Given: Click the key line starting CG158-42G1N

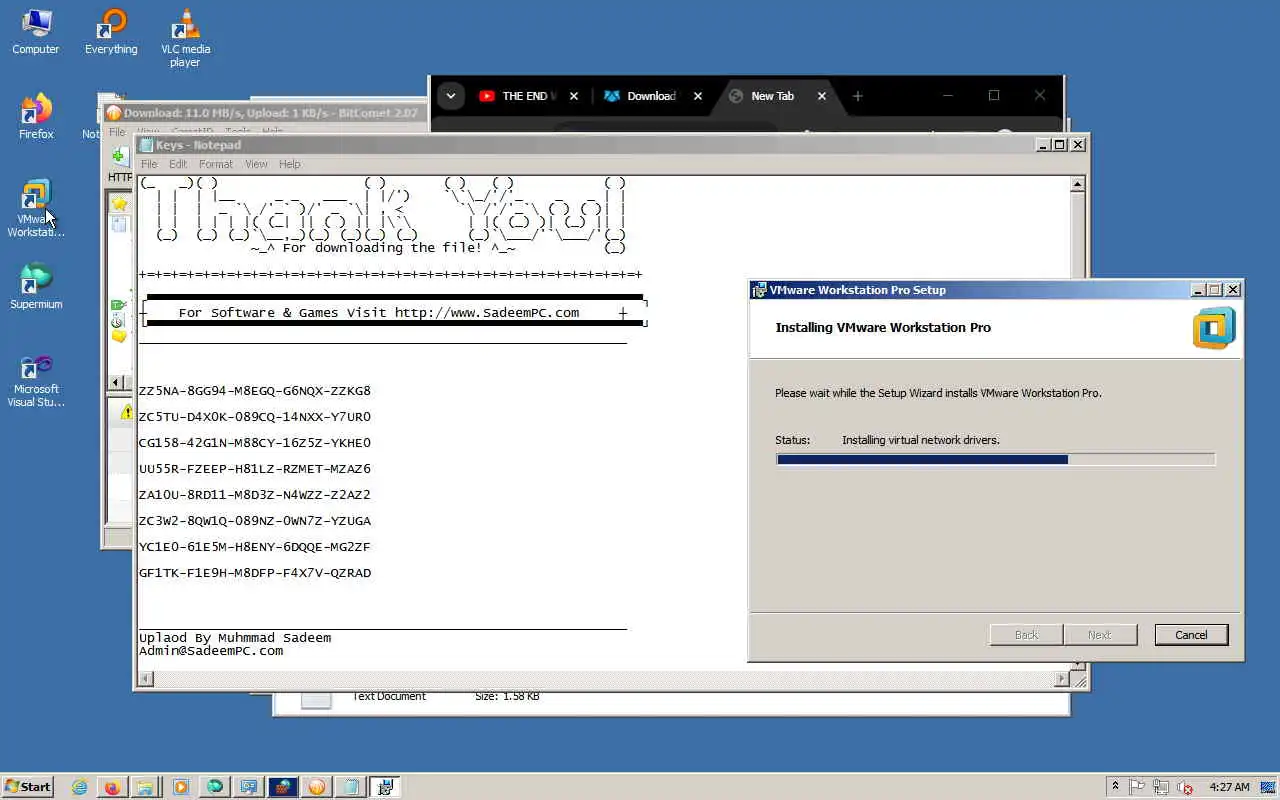Looking at the screenshot, I should pos(255,443).
